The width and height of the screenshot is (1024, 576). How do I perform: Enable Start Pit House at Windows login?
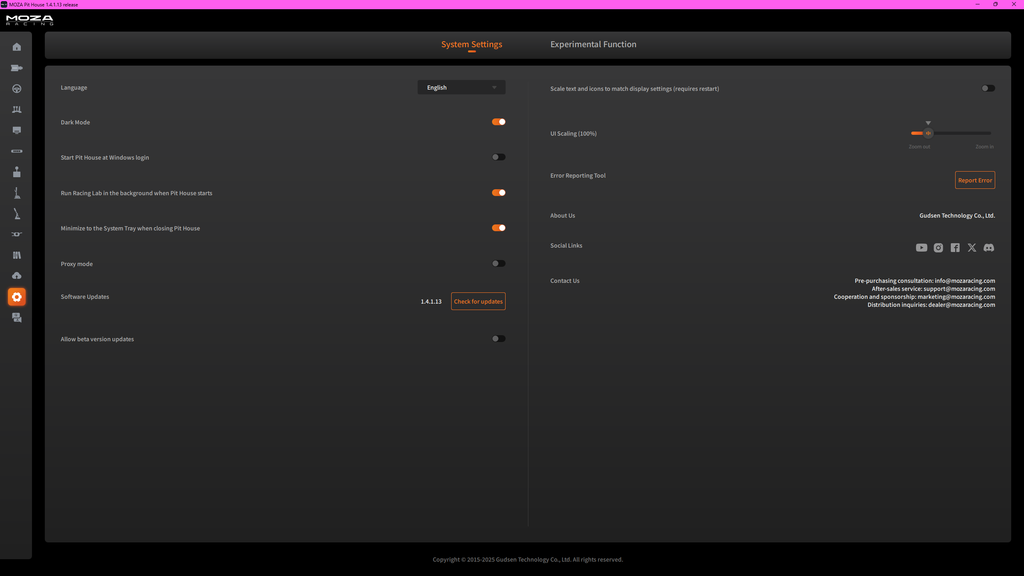(498, 157)
